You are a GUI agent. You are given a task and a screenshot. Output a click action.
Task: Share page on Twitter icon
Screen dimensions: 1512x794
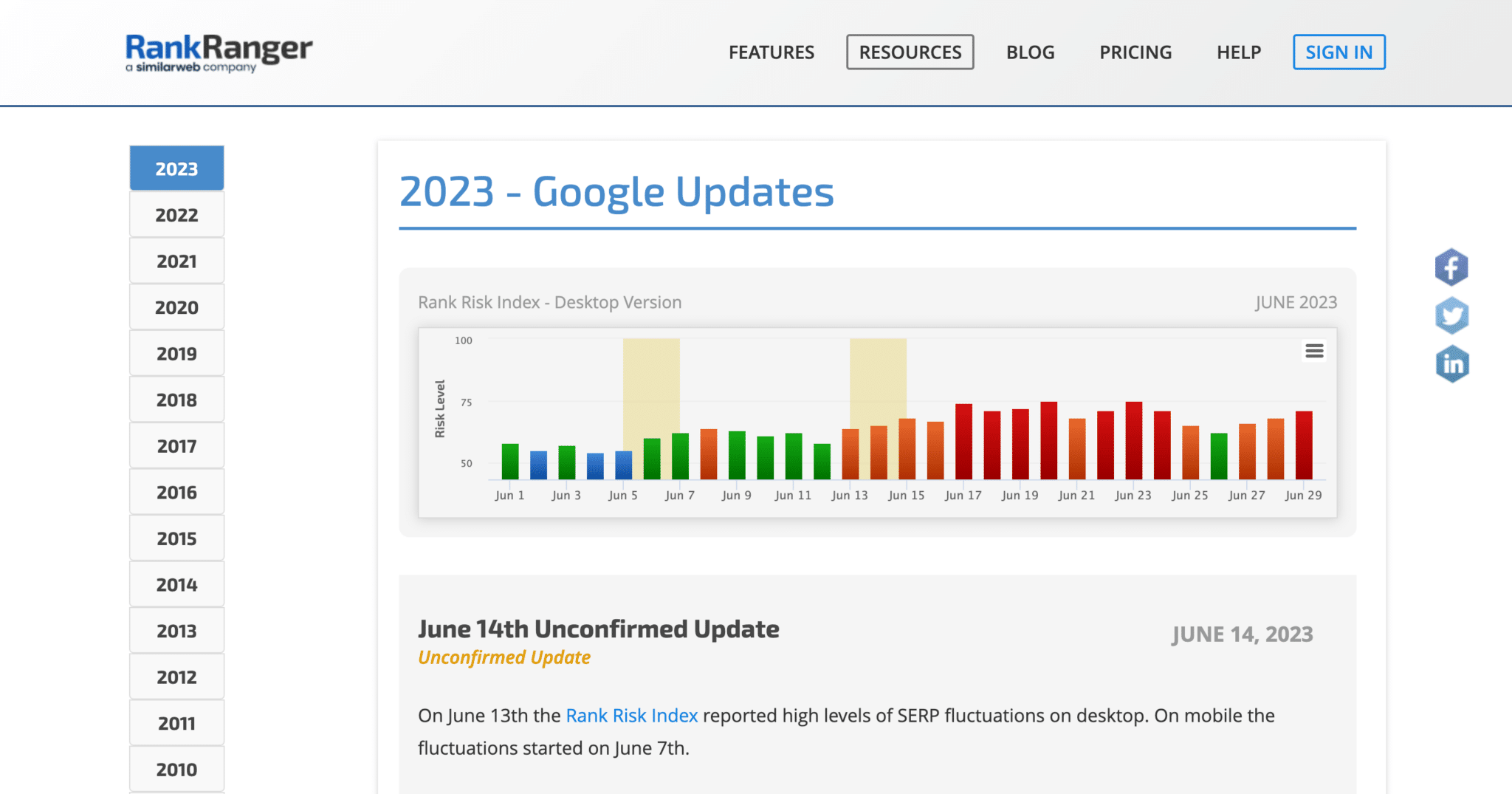tap(1451, 315)
